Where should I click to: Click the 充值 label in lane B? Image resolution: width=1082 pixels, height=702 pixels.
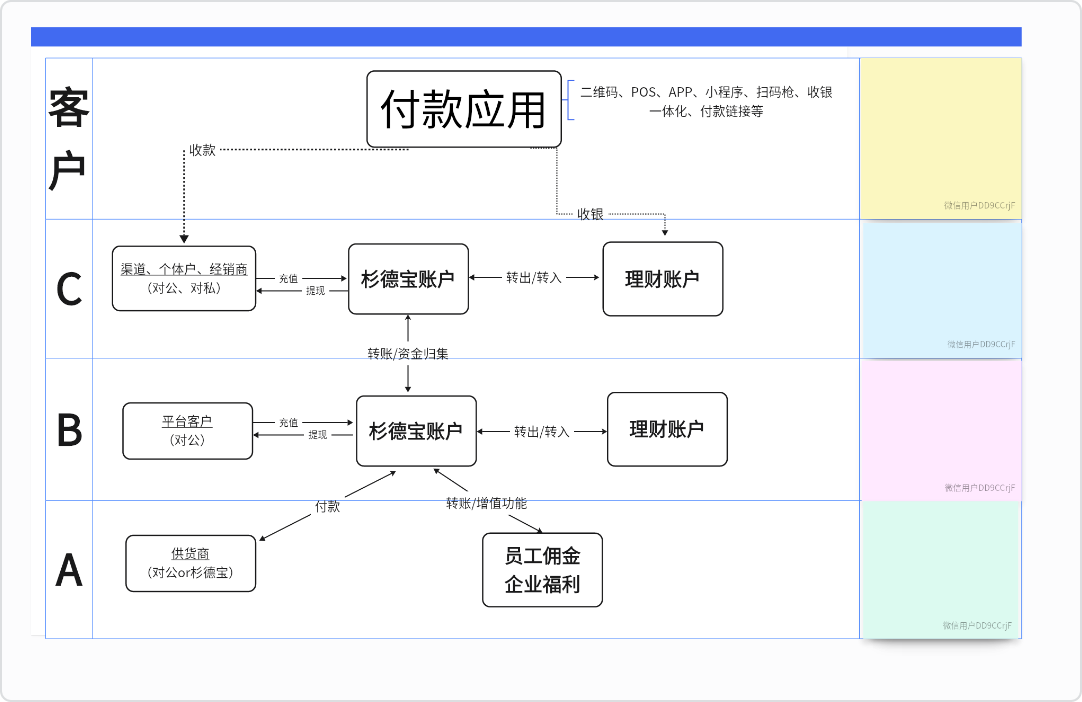[x=288, y=422]
